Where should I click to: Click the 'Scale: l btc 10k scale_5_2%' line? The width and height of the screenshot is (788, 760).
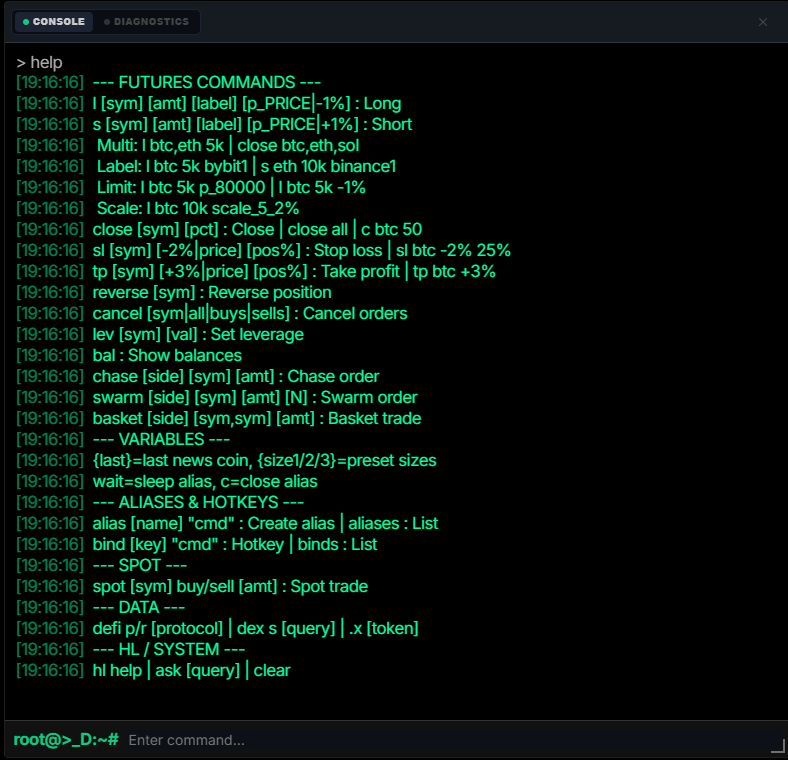157,208
